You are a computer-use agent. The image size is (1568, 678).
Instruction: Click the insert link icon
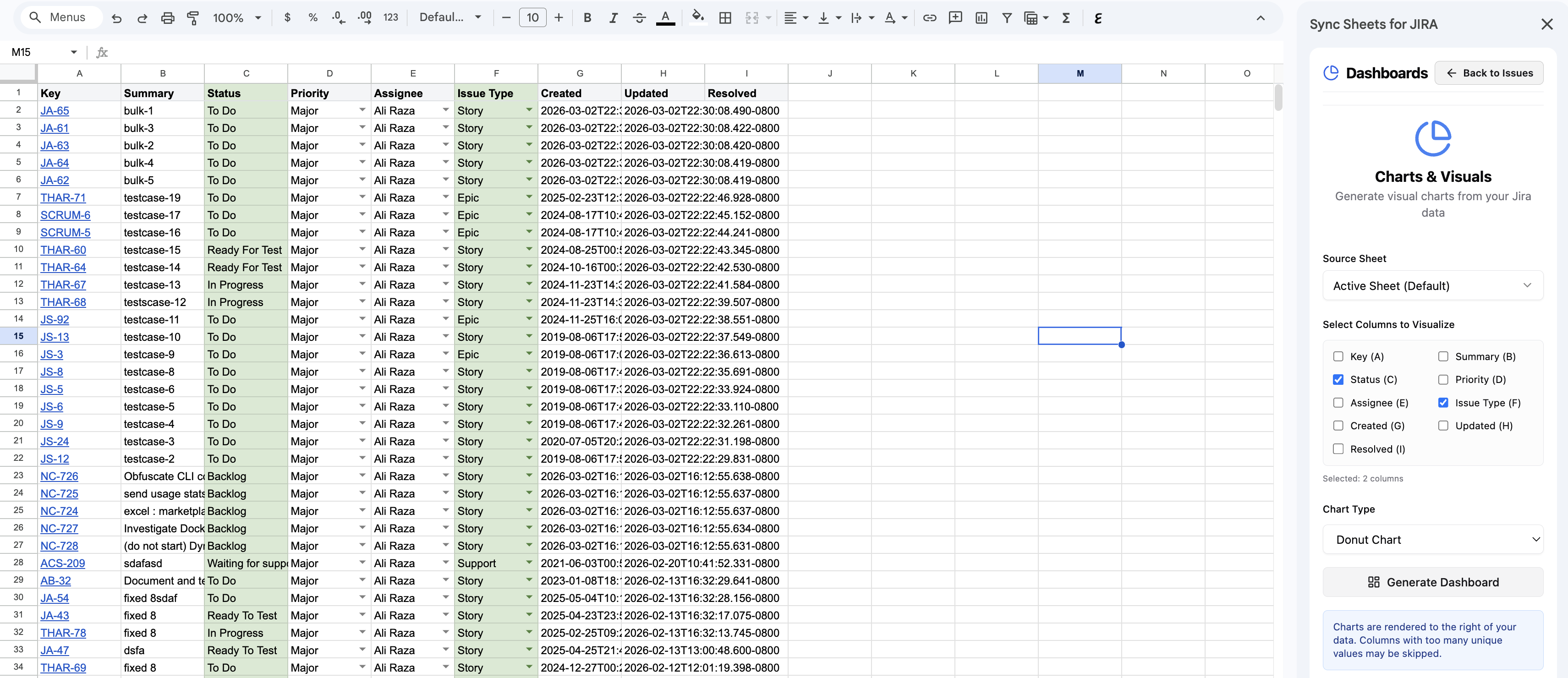click(929, 18)
